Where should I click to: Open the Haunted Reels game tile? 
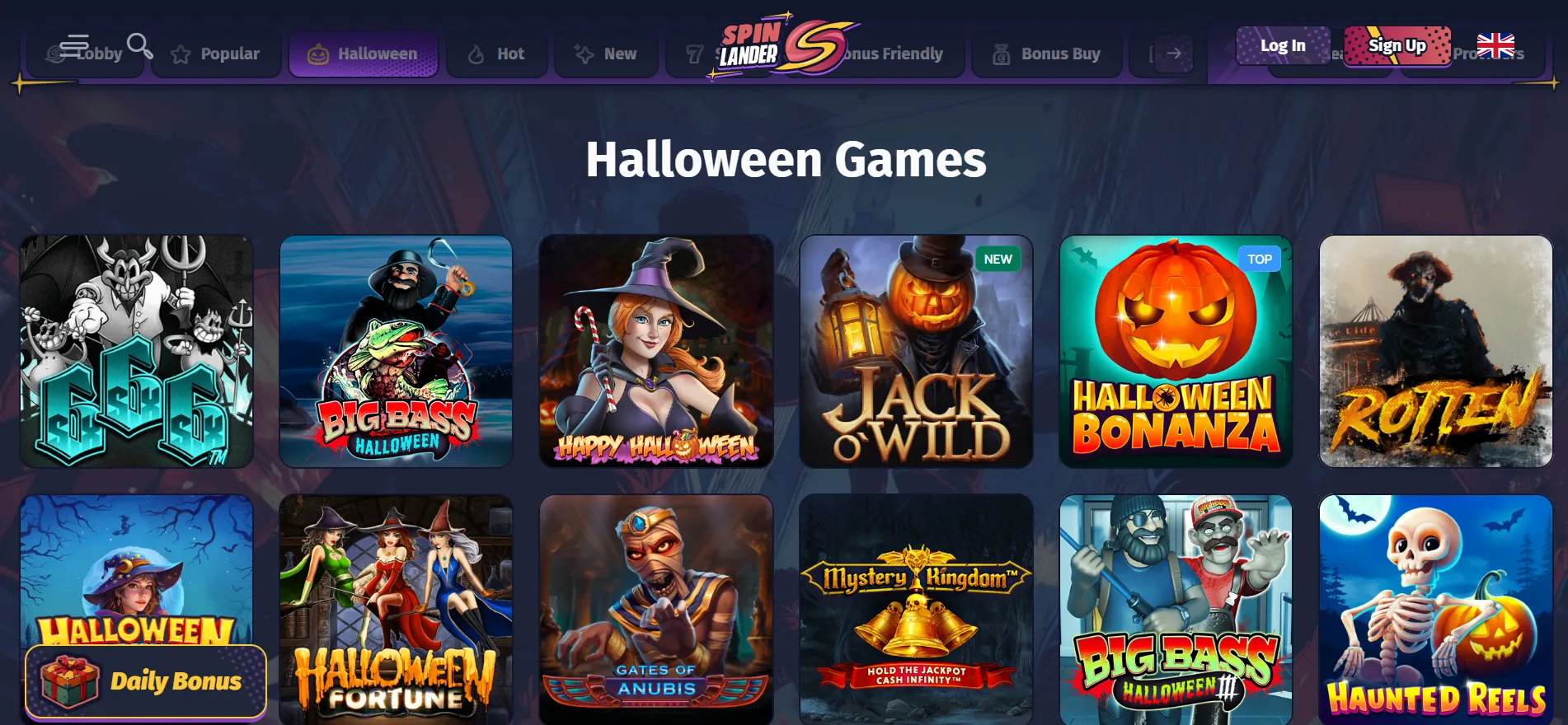1436,610
